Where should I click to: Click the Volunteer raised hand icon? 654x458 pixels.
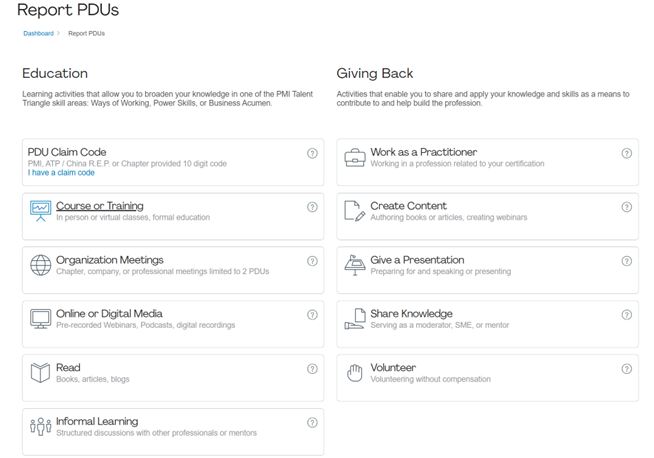[355, 373]
